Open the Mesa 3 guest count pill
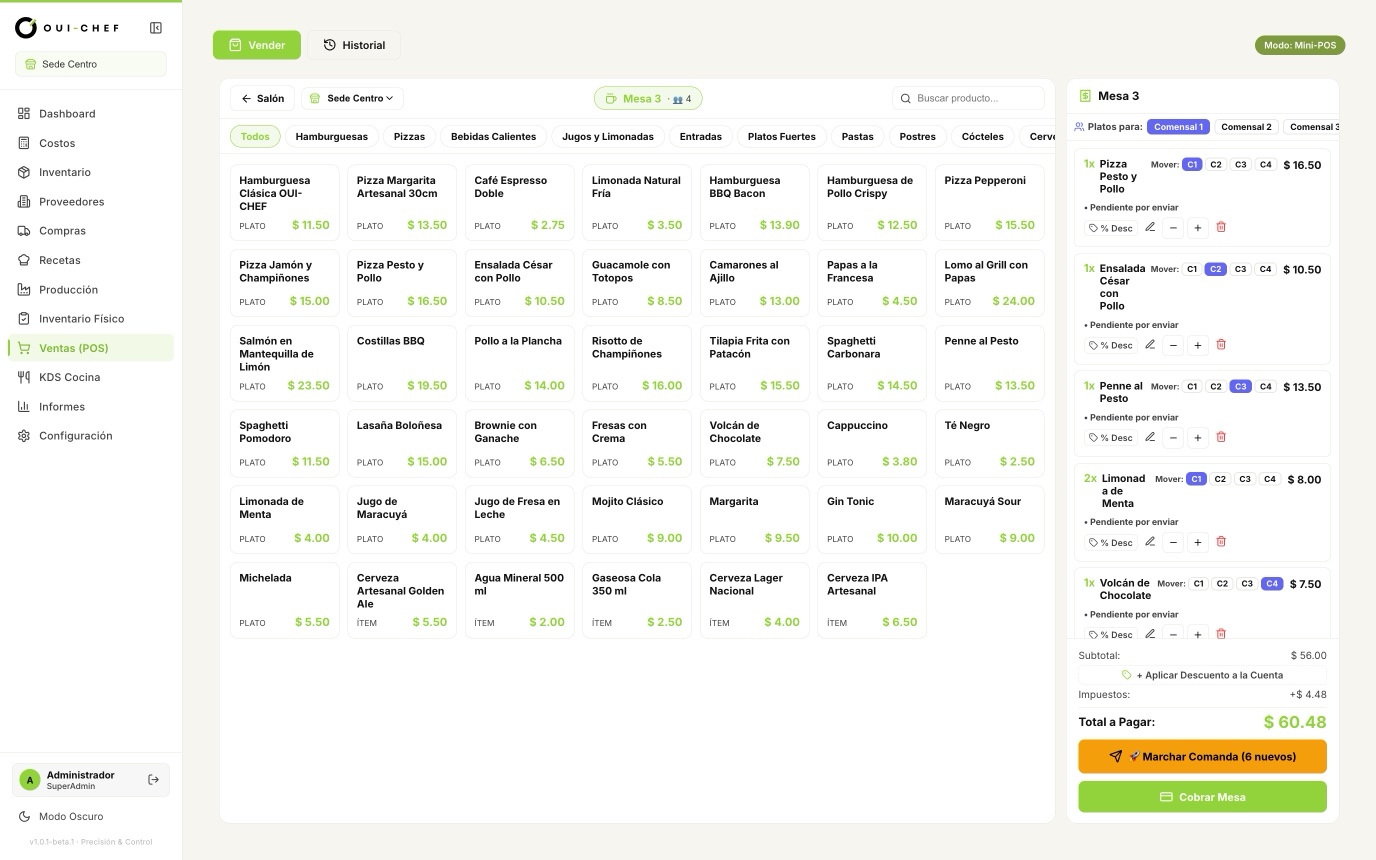Screen dimensions: 1376x860 648,98
